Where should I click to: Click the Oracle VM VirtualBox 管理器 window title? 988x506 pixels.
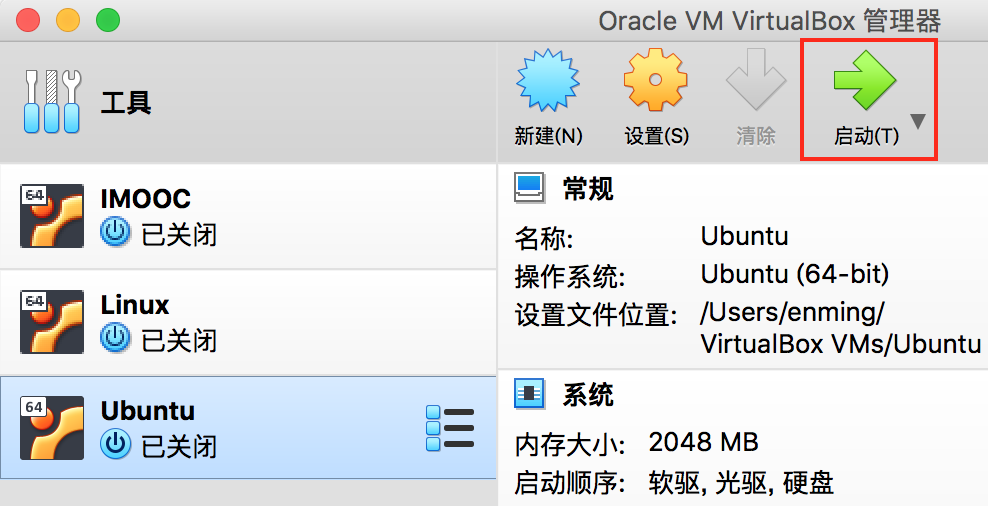pos(769,21)
